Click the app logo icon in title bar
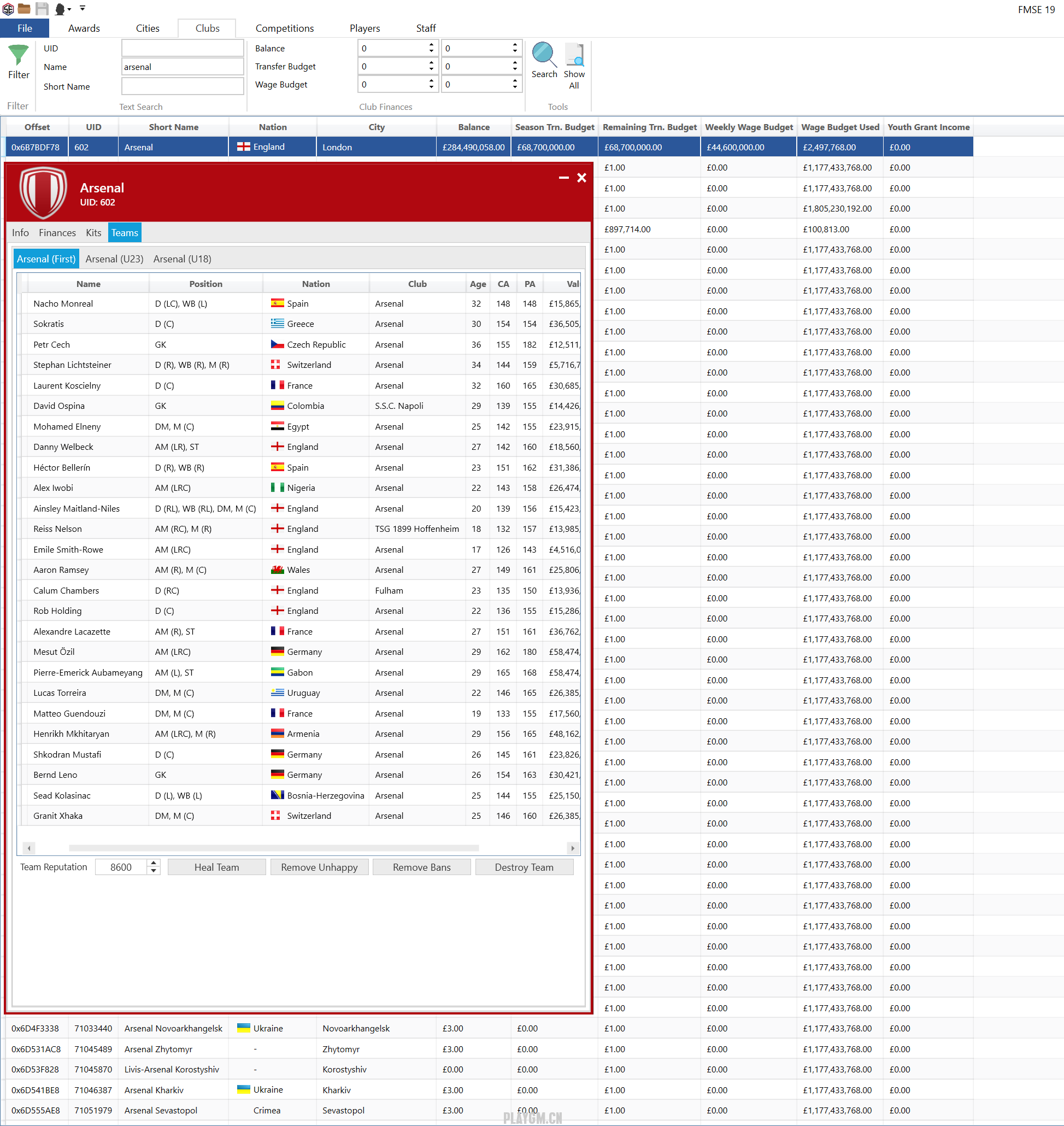The height and width of the screenshot is (1126, 1064). tap(8, 9)
